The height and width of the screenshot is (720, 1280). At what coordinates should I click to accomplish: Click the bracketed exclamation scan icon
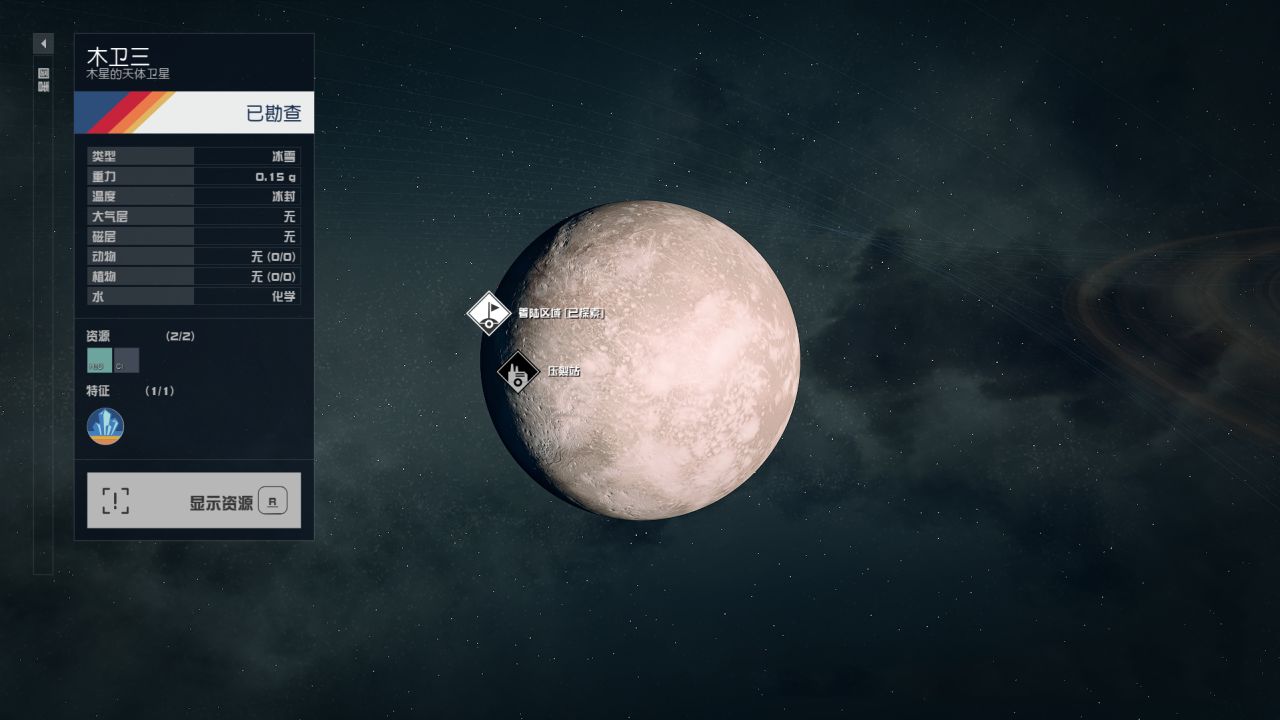(115, 500)
